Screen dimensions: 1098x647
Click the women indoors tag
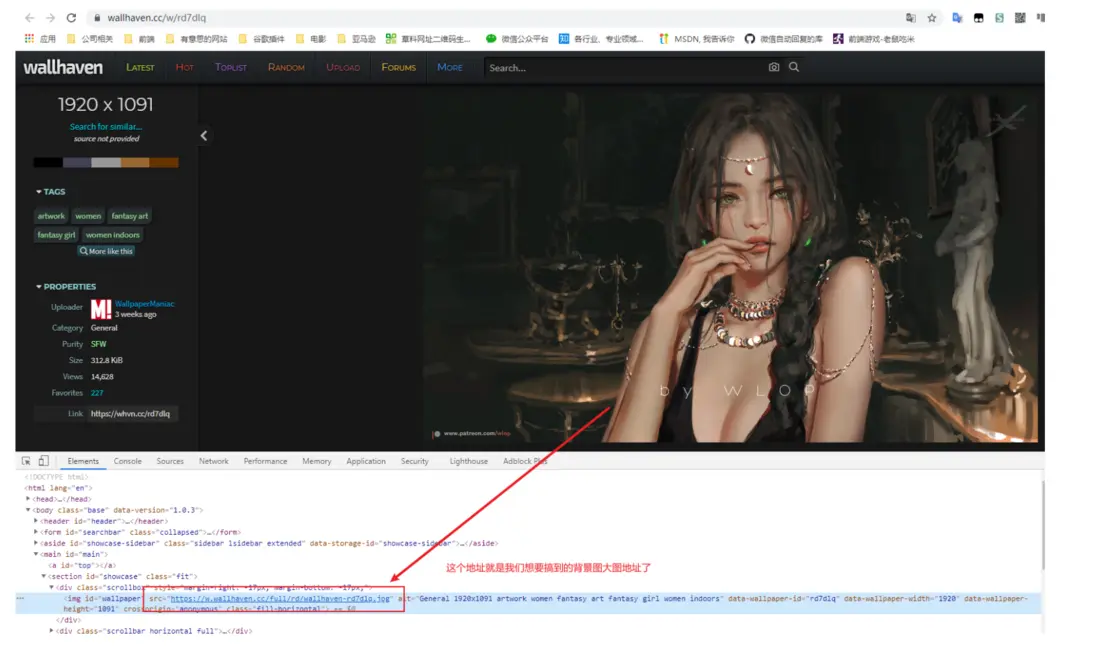pyautogui.click(x=113, y=235)
